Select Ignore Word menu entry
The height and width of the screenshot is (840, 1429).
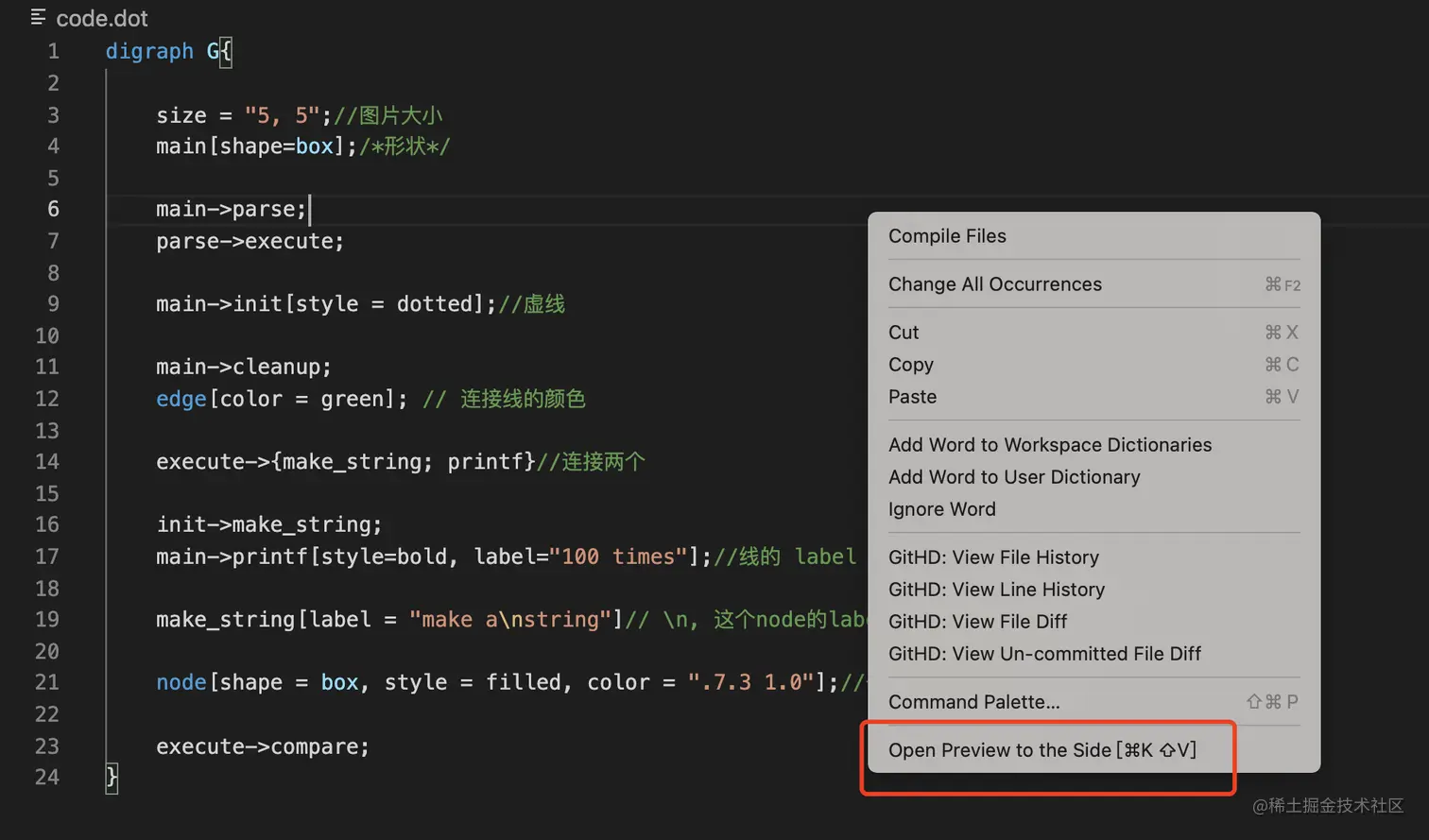click(942, 509)
